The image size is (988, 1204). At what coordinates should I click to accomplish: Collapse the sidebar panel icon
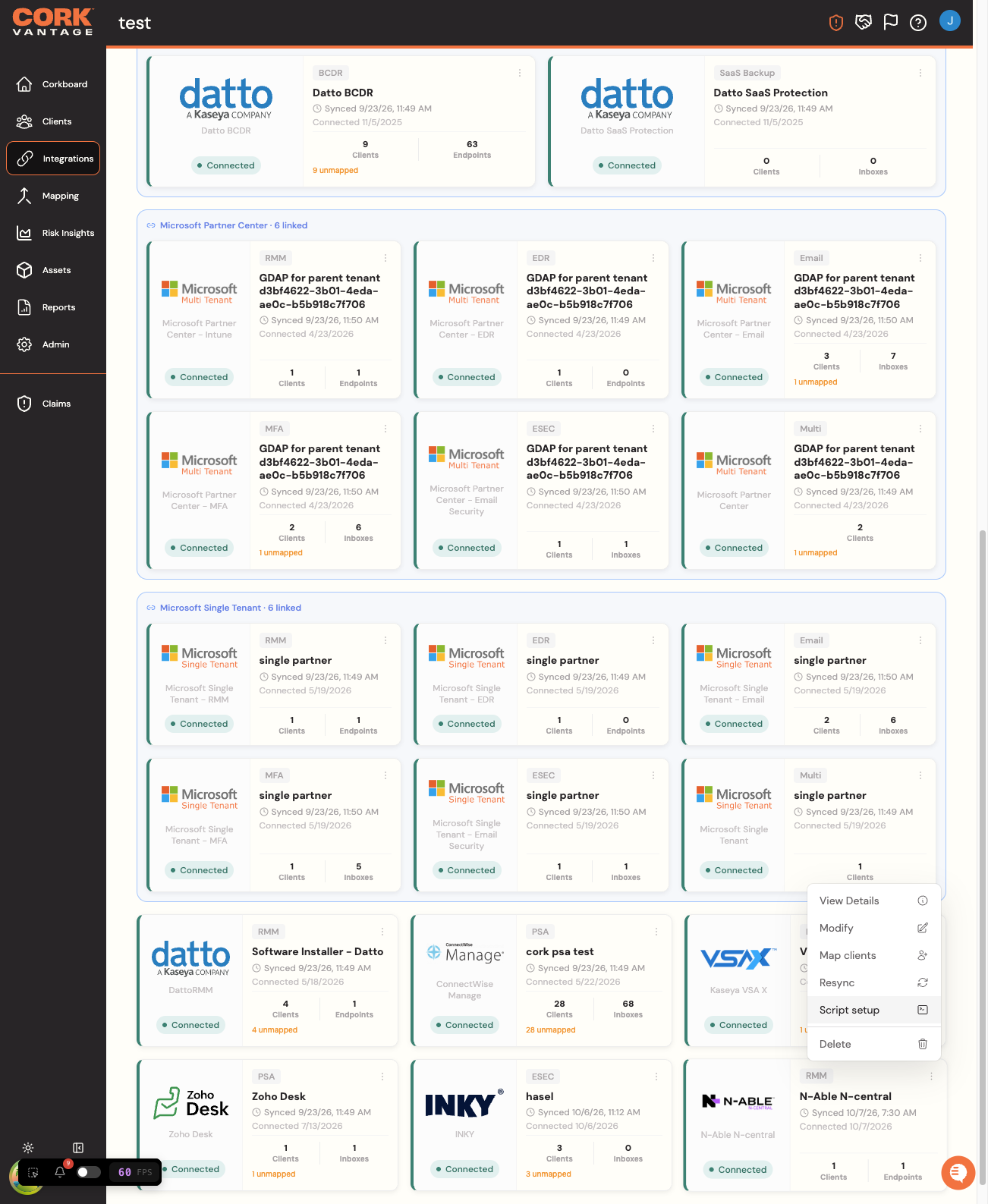tap(78, 1148)
